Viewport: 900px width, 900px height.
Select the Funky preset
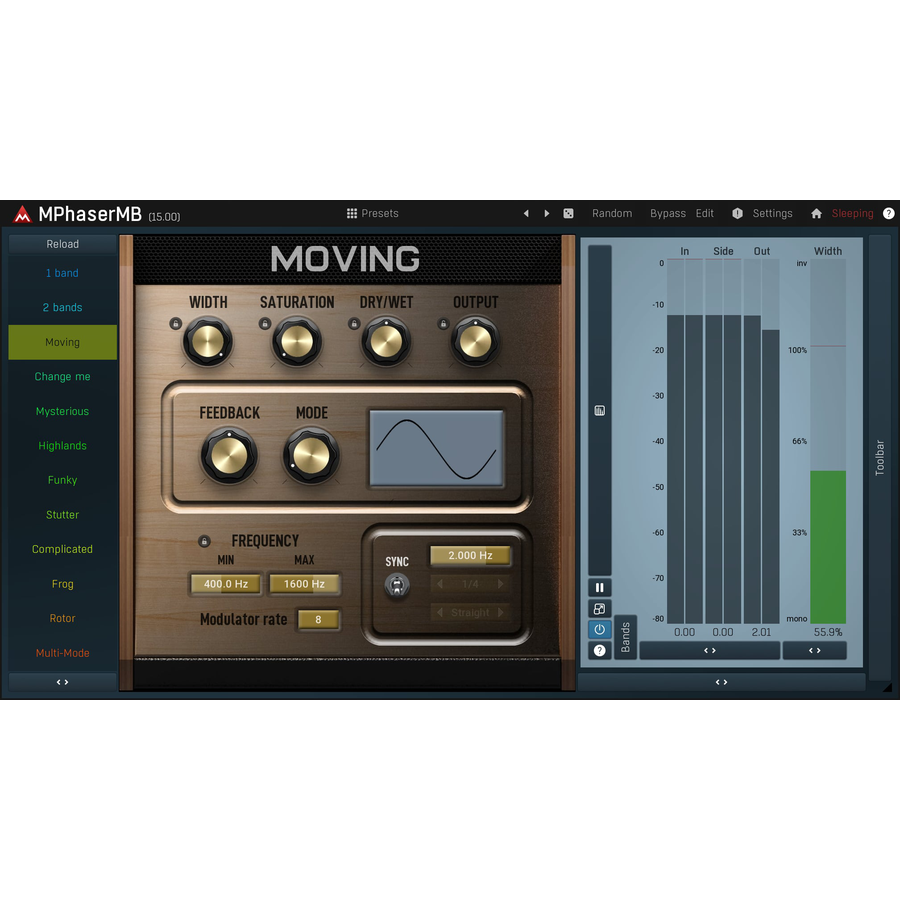63,480
